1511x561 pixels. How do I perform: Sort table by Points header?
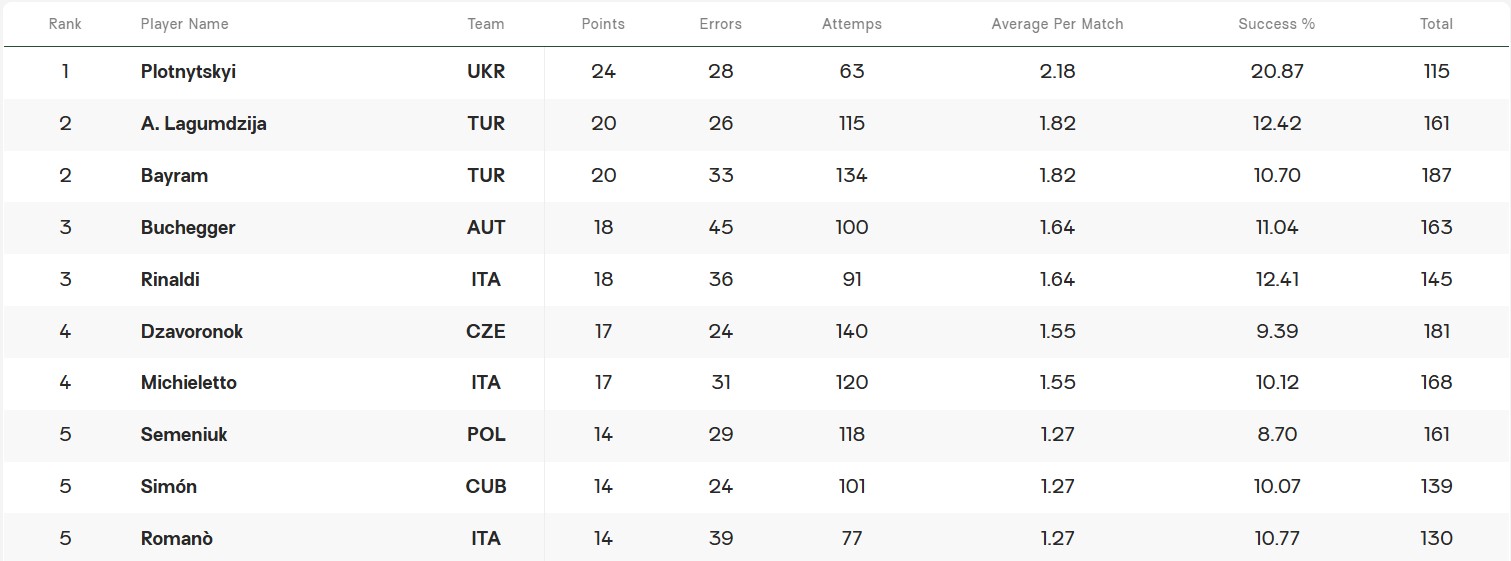pos(603,24)
